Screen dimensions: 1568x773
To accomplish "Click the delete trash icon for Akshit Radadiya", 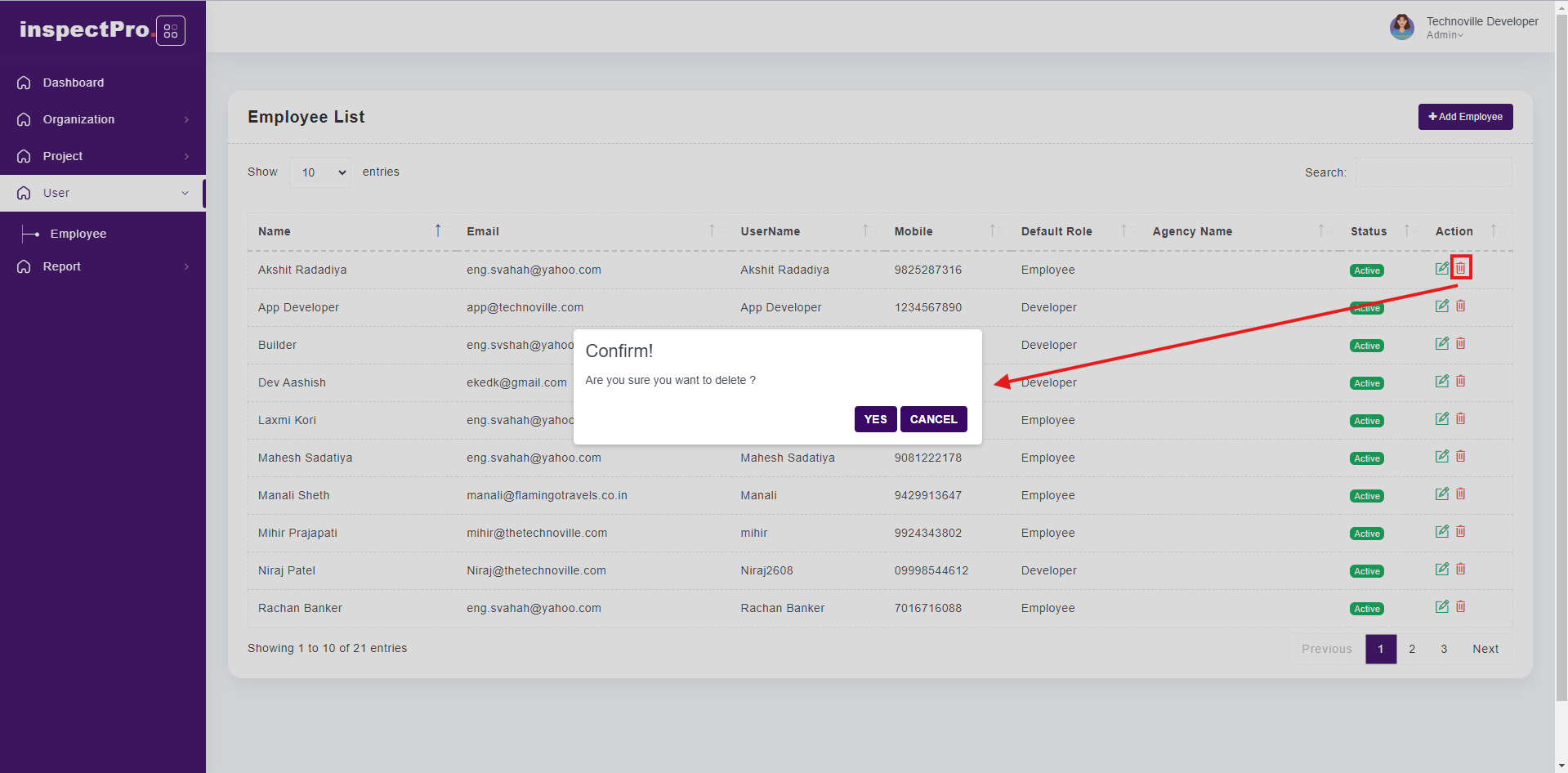I will (1461, 268).
